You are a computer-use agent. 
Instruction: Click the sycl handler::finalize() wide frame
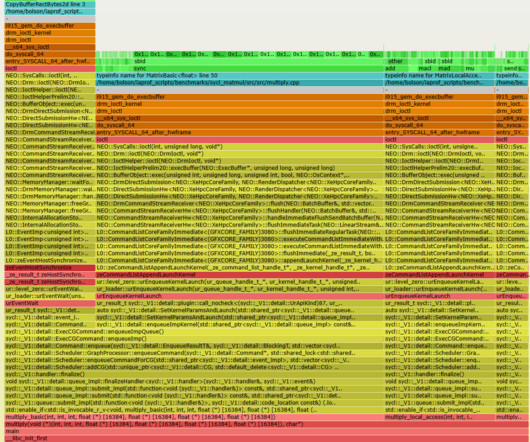coord(194,374)
